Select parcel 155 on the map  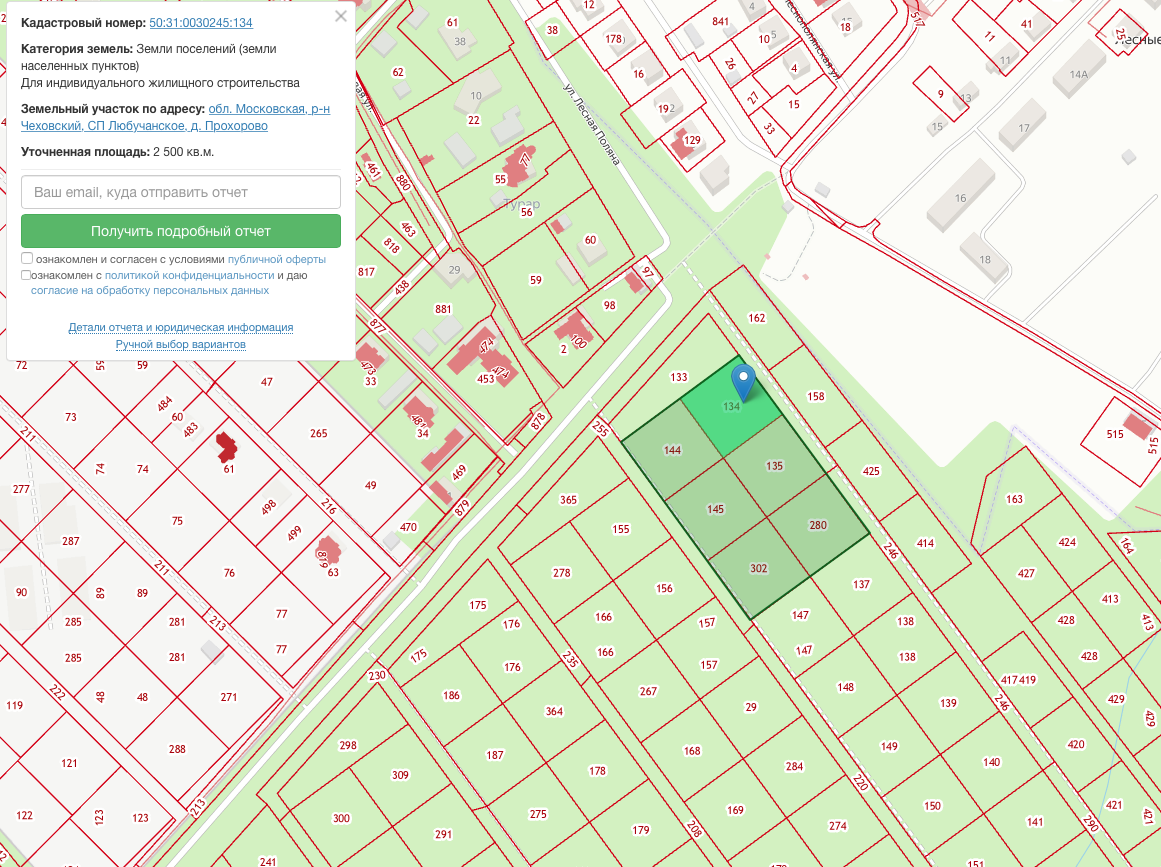pos(620,529)
